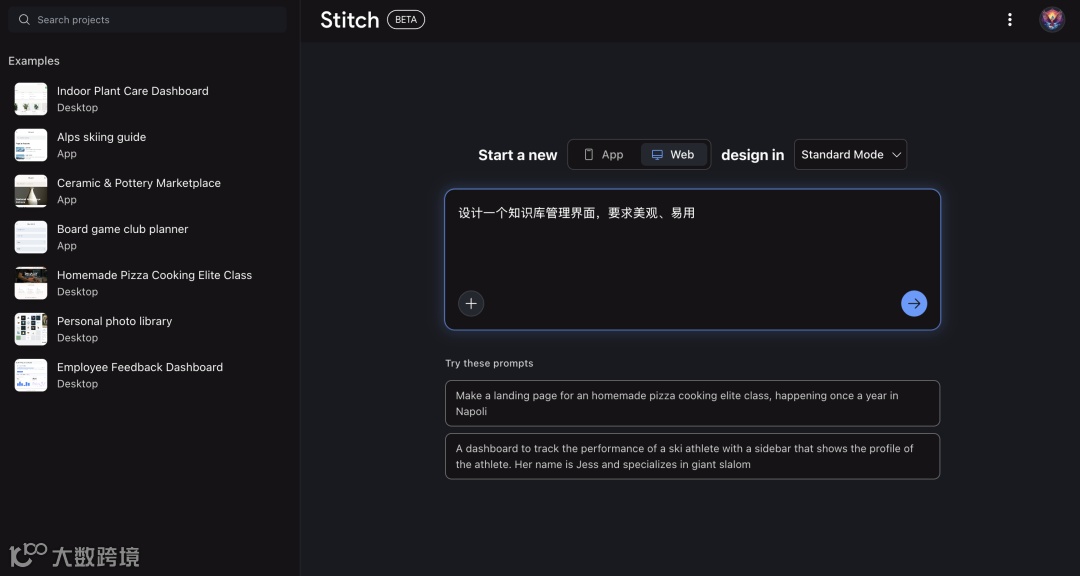Focus the Search projects field

click(147, 19)
